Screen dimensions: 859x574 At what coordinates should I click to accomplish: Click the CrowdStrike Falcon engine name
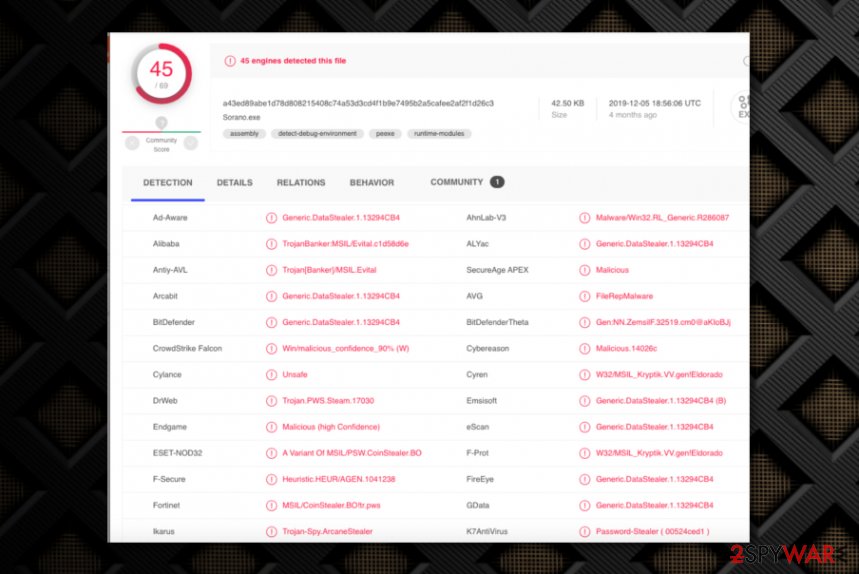coord(187,348)
